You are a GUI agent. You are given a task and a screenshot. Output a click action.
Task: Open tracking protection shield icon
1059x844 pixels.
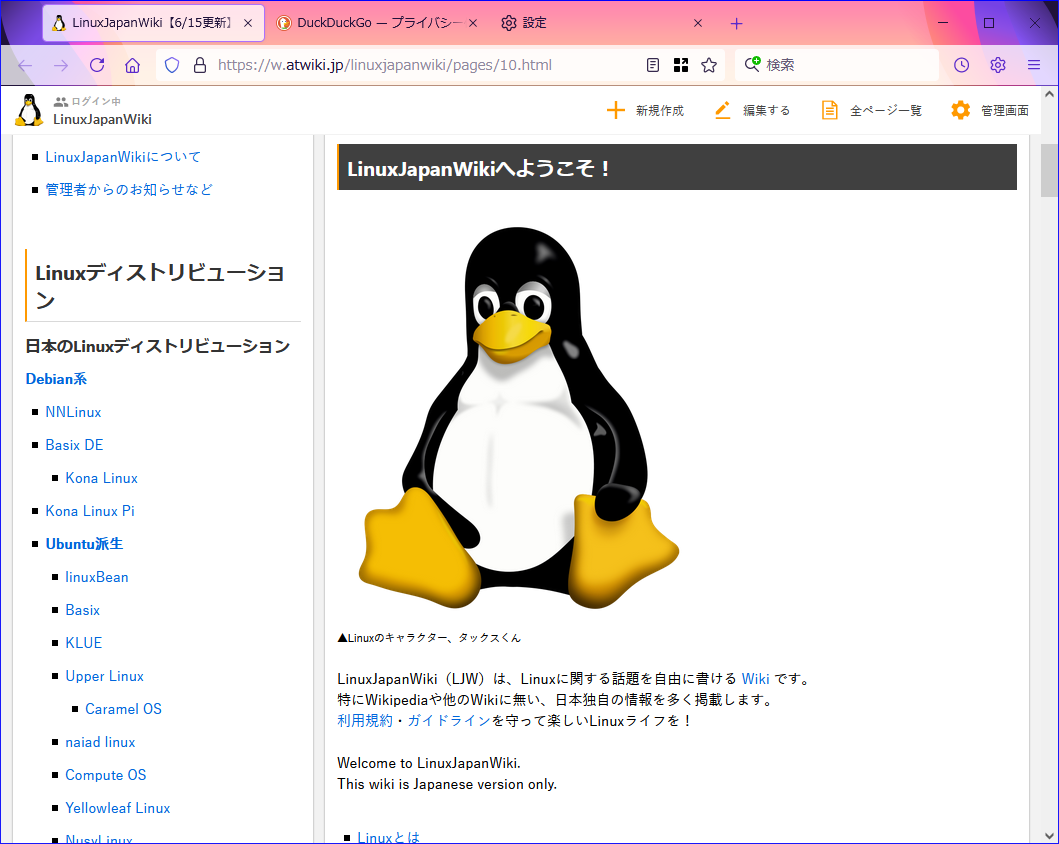[x=172, y=65]
